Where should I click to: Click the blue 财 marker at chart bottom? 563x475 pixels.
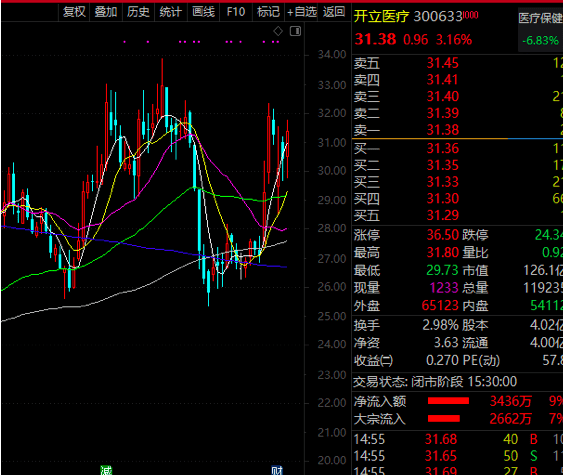277,470
